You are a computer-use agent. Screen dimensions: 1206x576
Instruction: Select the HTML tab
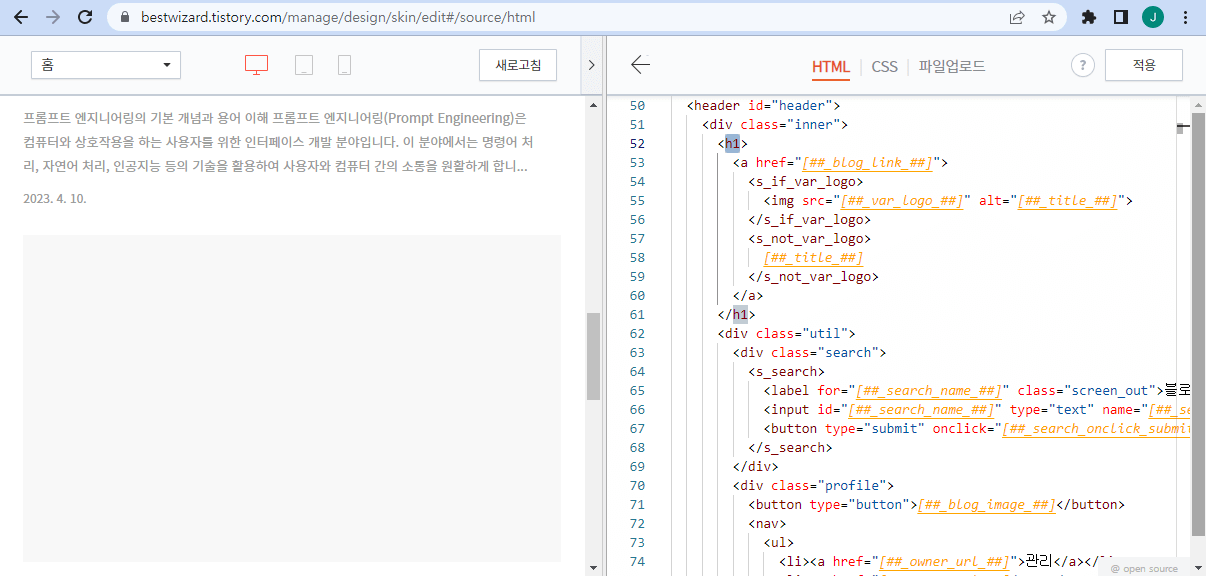(x=831, y=66)
